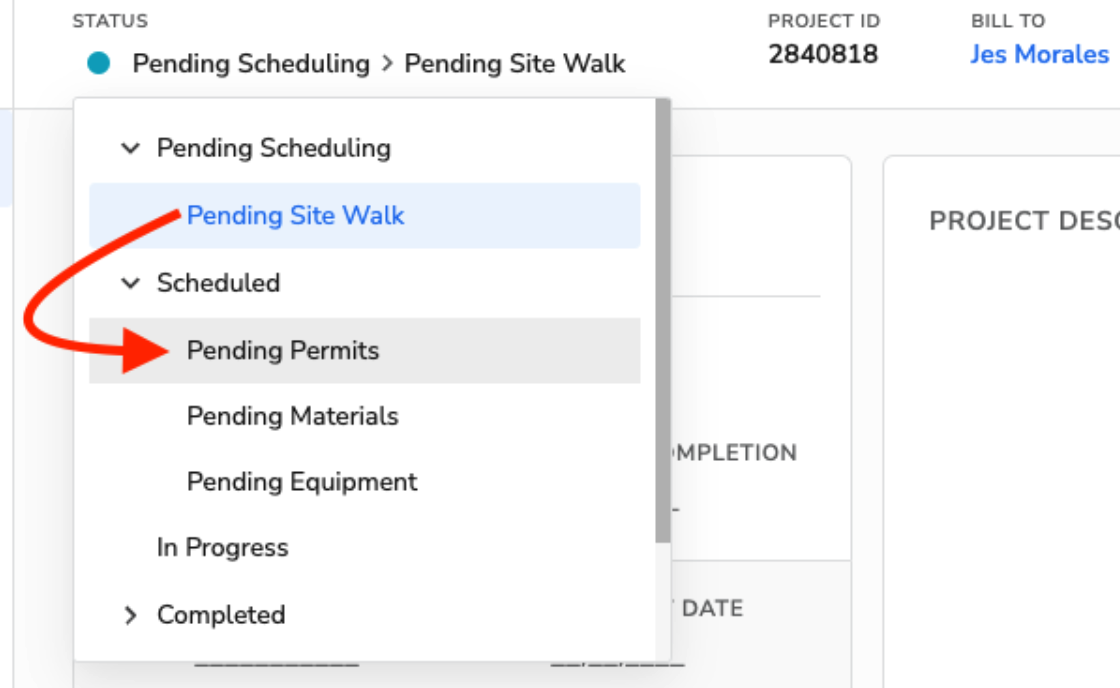Select Pending Materials status option
1120x688 pixels.
(364, 417)
